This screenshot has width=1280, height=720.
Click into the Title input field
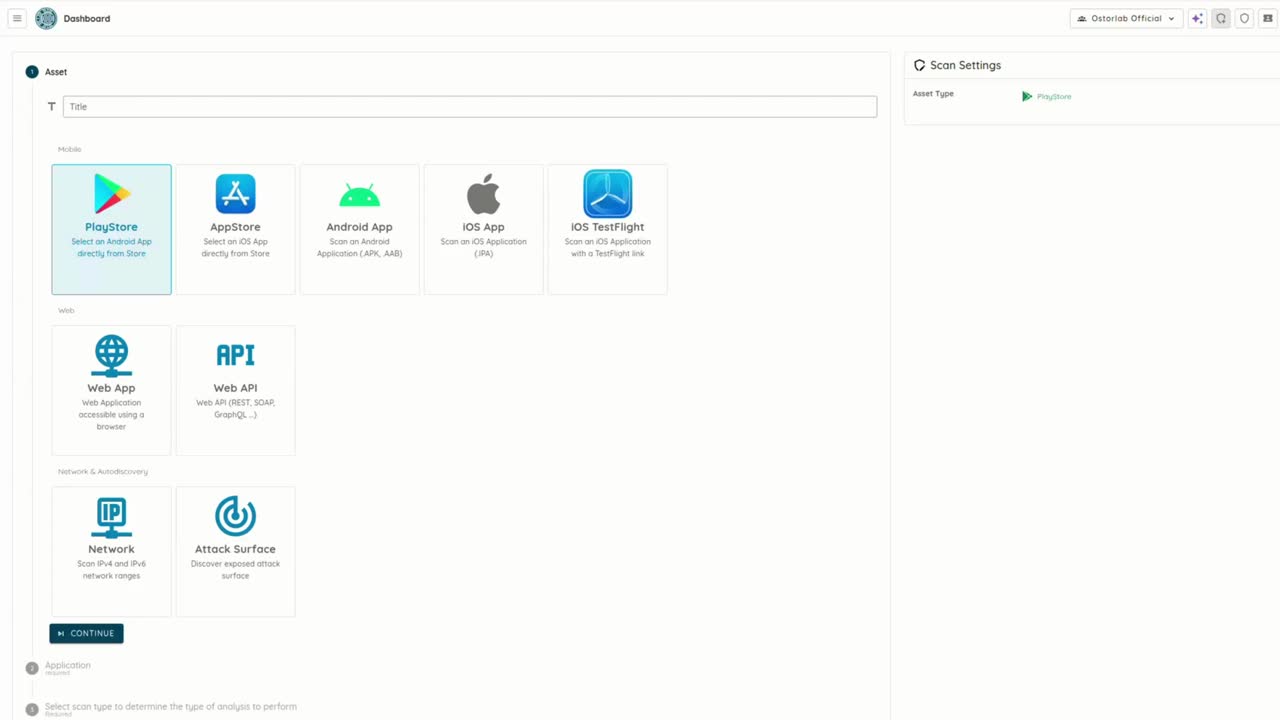tap(470, 106)
